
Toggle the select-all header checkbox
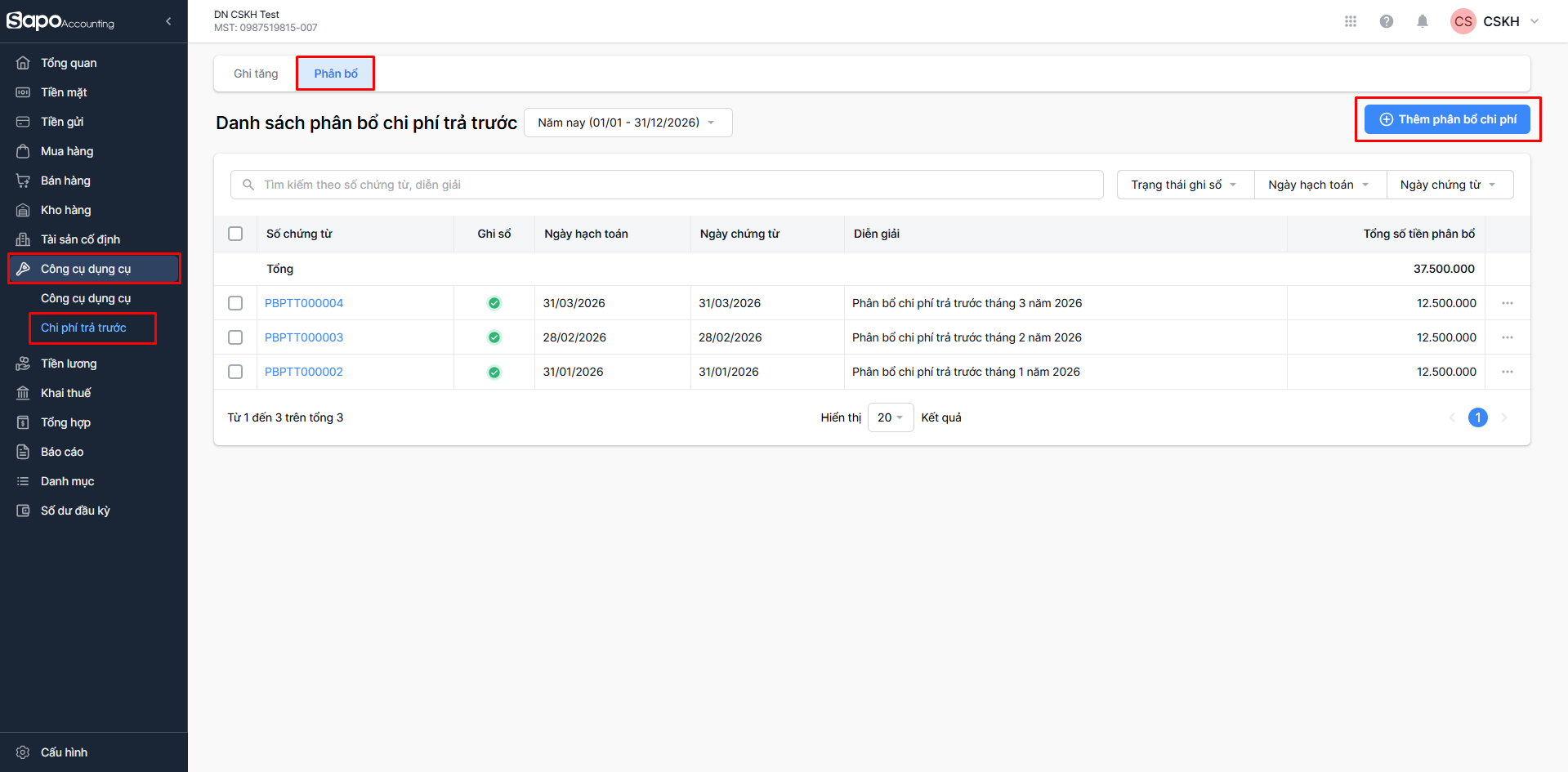click(235, 234)
